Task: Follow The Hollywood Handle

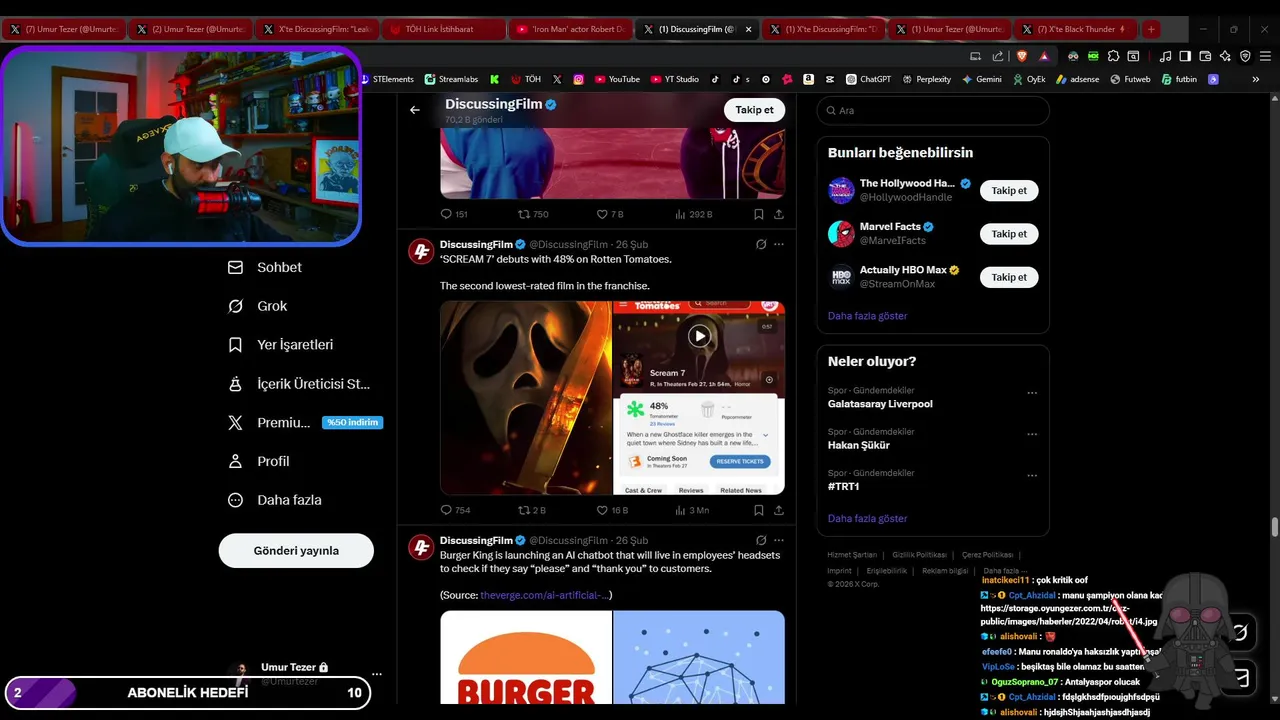Action: [1009, 190]
